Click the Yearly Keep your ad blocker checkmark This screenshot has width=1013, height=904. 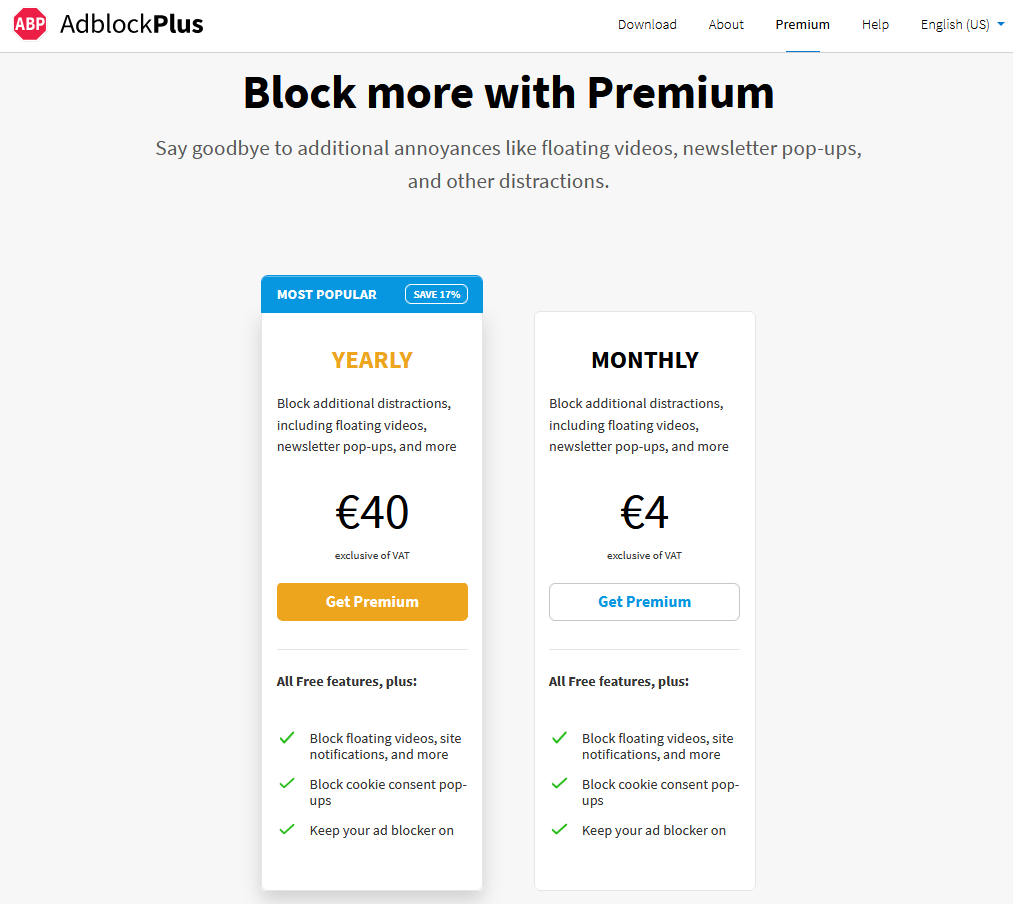point(287,829)
